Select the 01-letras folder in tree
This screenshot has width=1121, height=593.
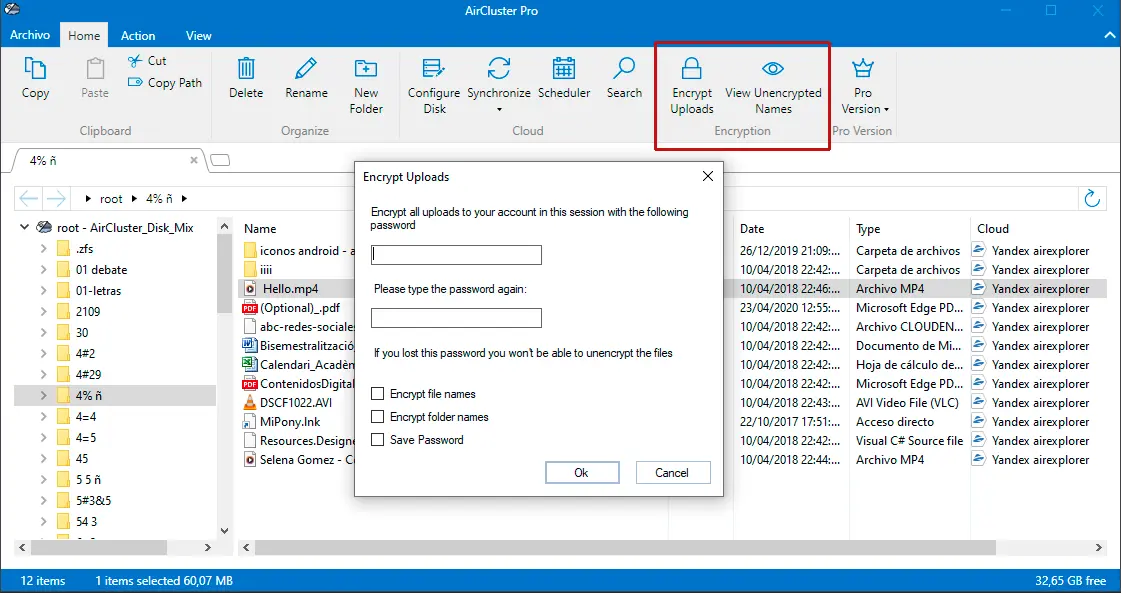99,291
